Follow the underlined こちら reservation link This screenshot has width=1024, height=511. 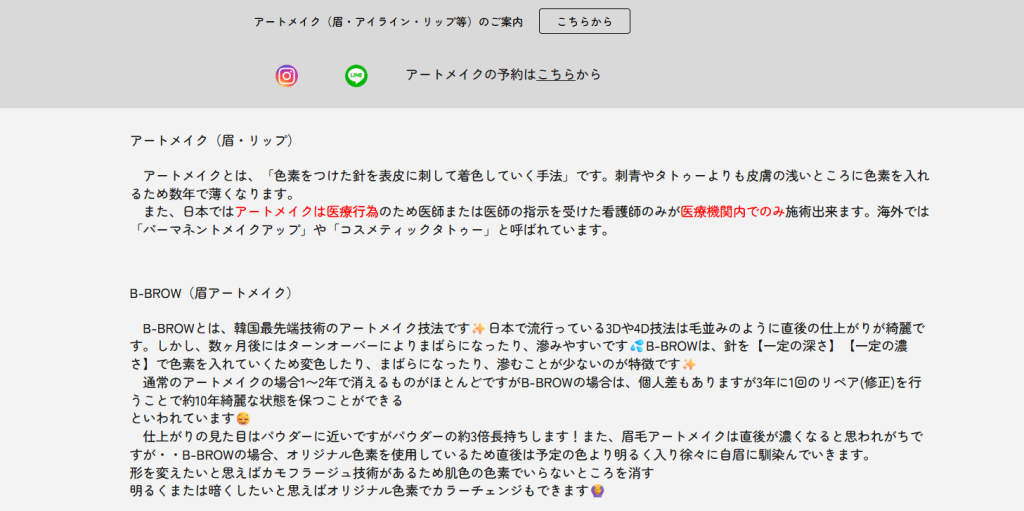pyautogui.click(x=556, y=75)
